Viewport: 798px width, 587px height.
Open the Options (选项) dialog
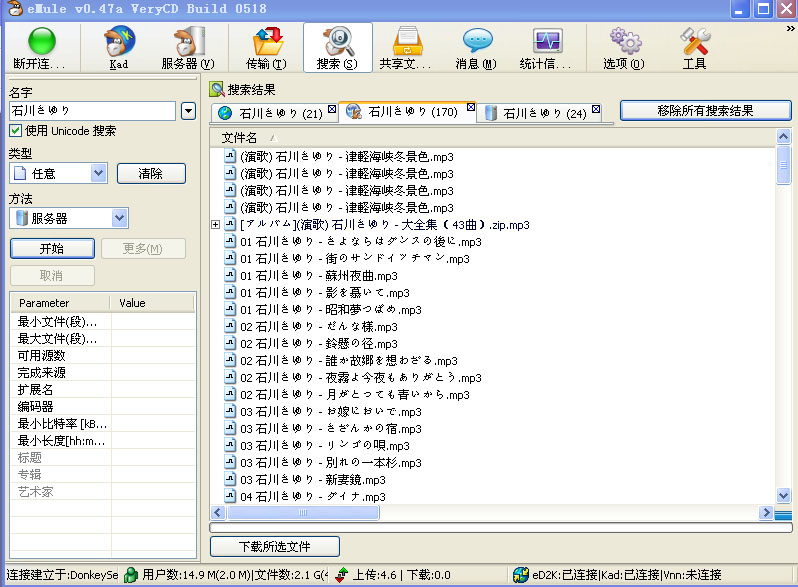click(624, 48)
